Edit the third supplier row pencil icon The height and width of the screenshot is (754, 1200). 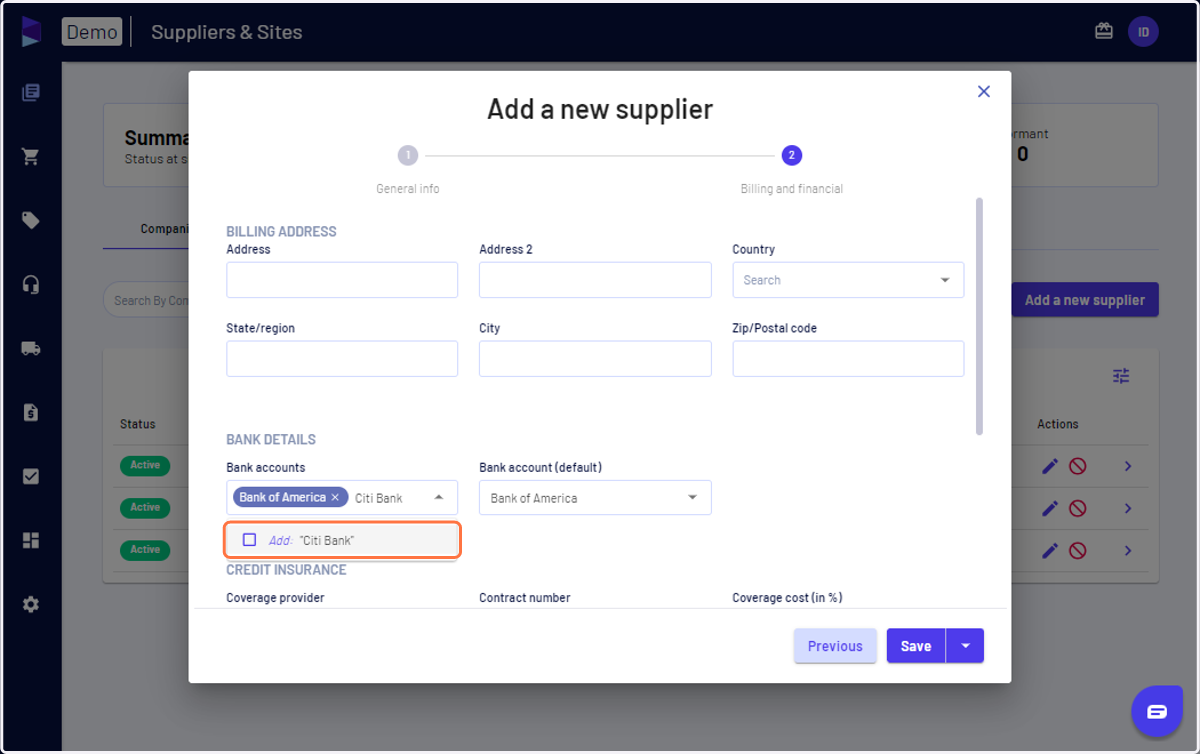tap(1050, 550)
